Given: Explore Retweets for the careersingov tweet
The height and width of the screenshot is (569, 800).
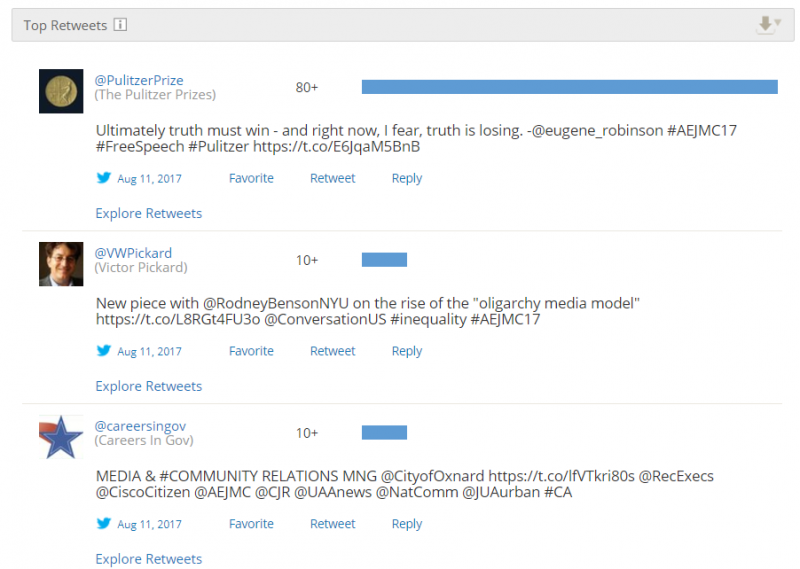Looking at the screenshot, I should [x=148, y=559].
